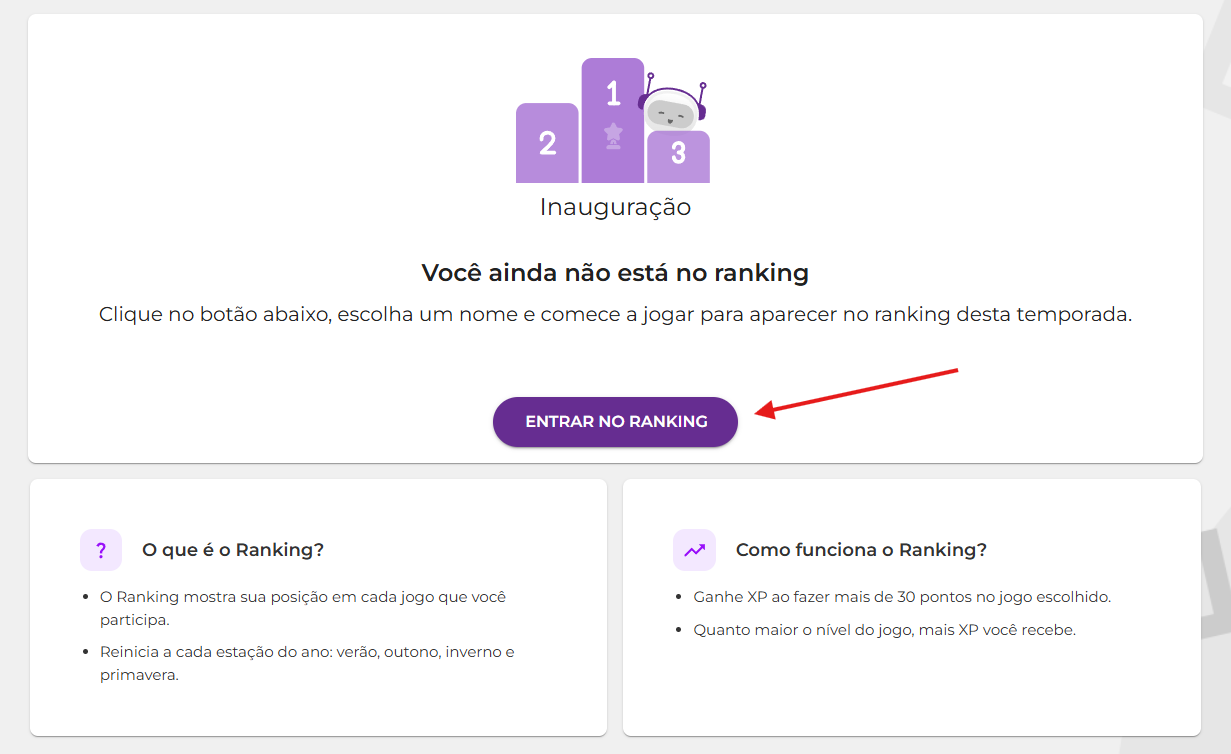Click the red arrow annotation
This screenshot has width=1231, height=754.
click(856, 391)
